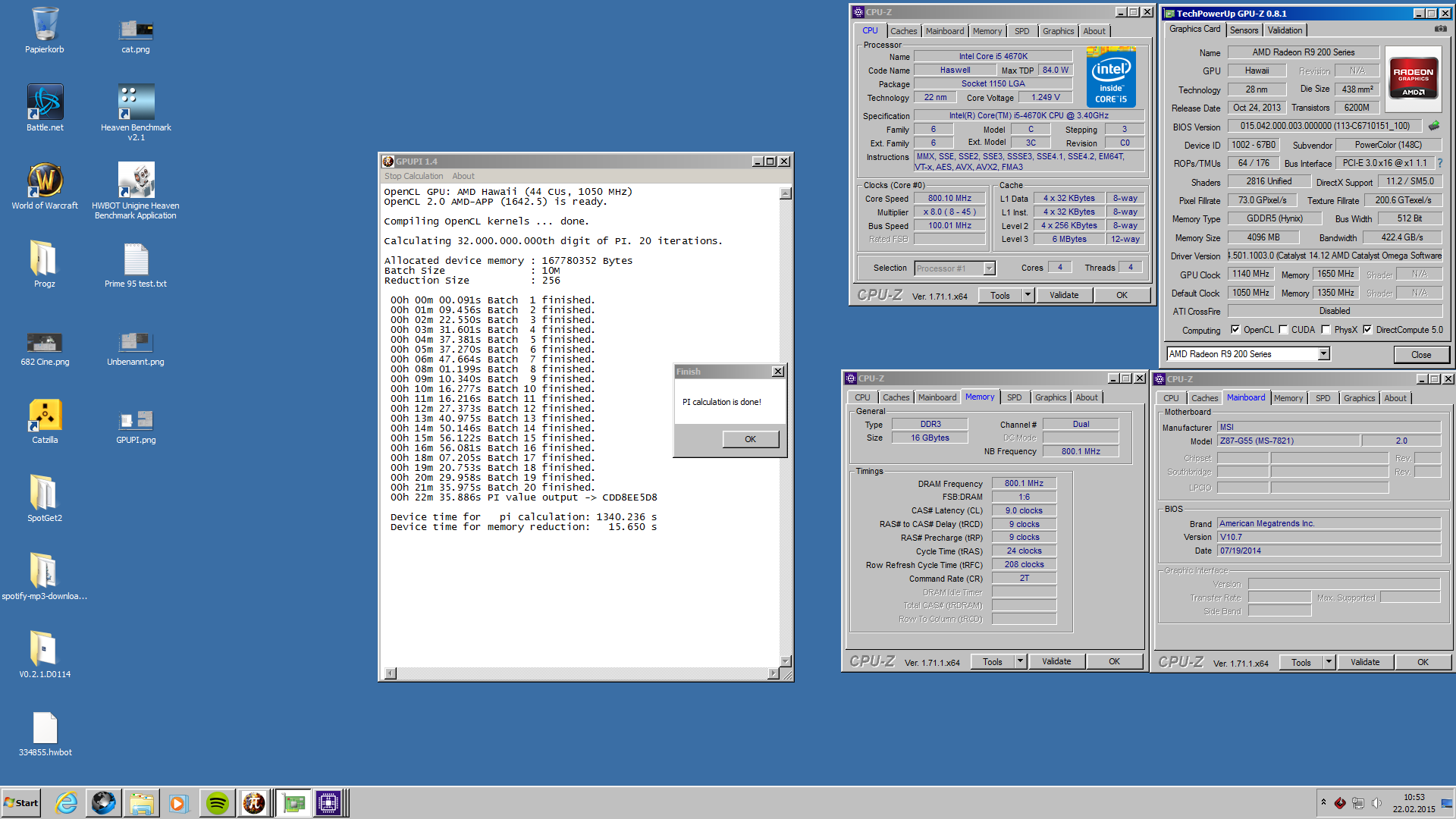Show hidden system tray icons arrow
Viewport: 1456px width, 819px height.
click(x=1323, y=802)
